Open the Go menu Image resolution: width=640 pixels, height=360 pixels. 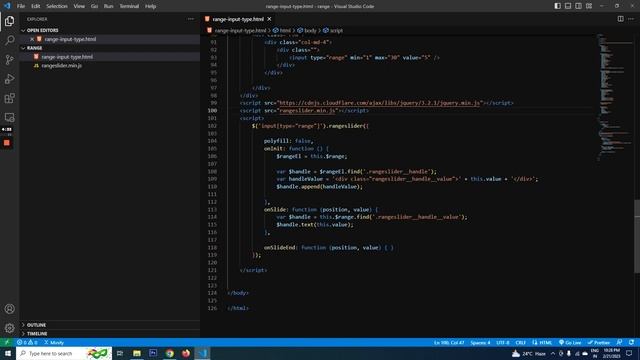pos(94,6)
